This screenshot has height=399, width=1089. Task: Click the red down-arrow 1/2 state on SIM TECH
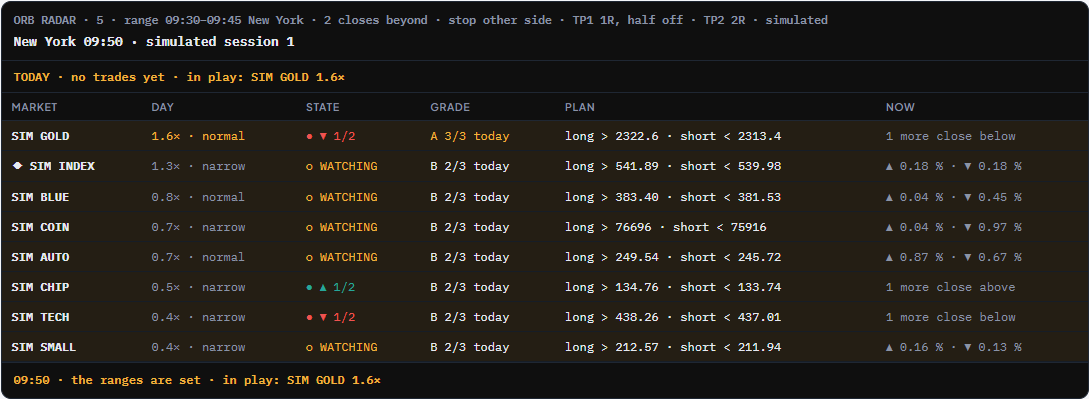(331, 317)
